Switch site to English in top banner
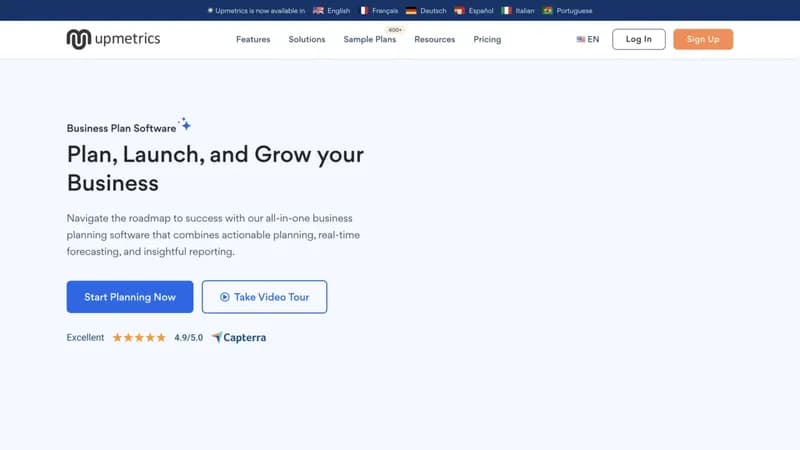Viewport: 800px width, 450px height. click(339, 11)
